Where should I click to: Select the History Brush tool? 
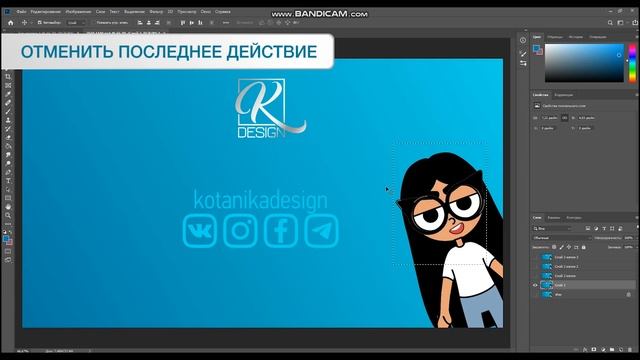click(8, 129)
